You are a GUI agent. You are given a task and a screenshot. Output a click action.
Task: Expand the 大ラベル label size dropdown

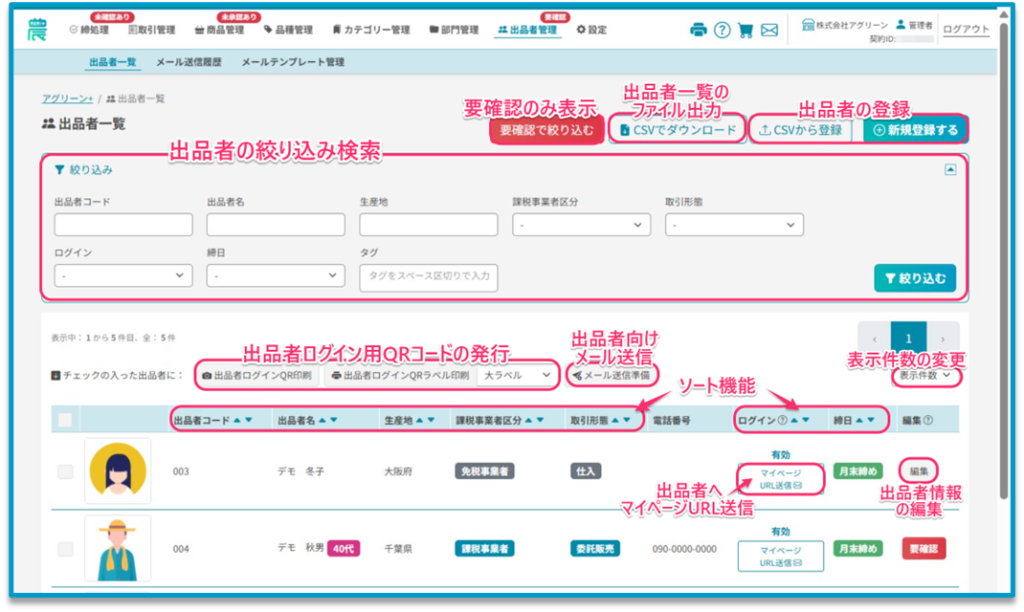(x=516, y=375)
